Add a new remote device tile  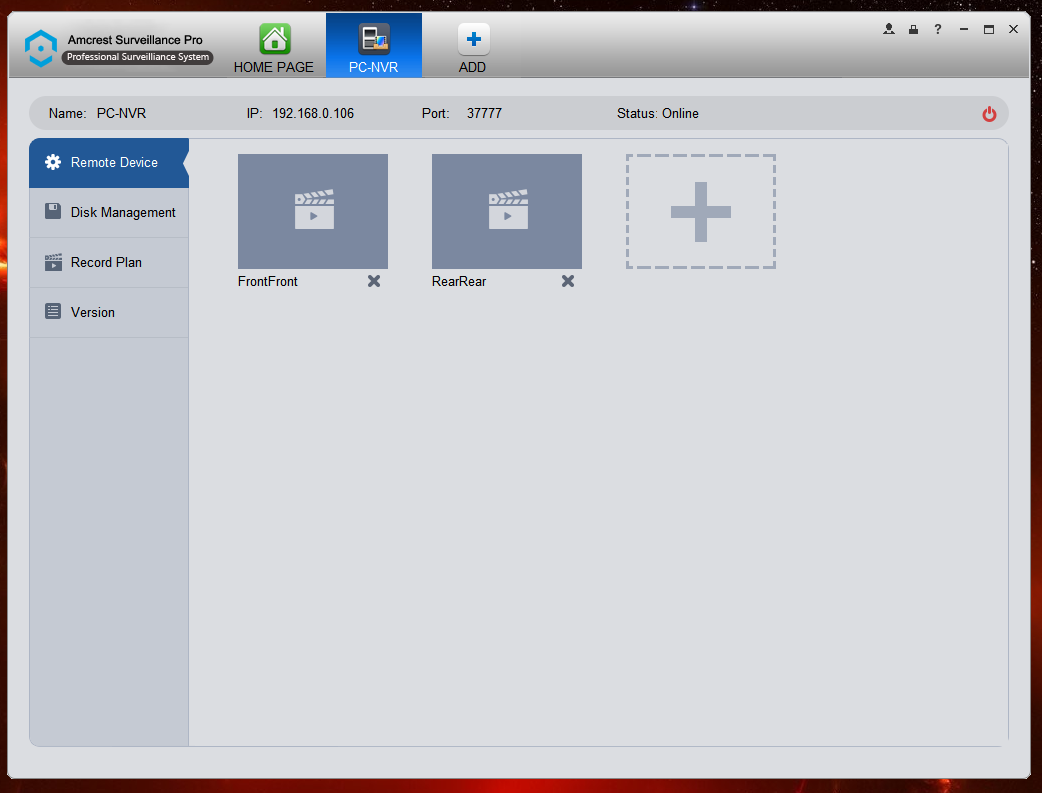point(701,211)
